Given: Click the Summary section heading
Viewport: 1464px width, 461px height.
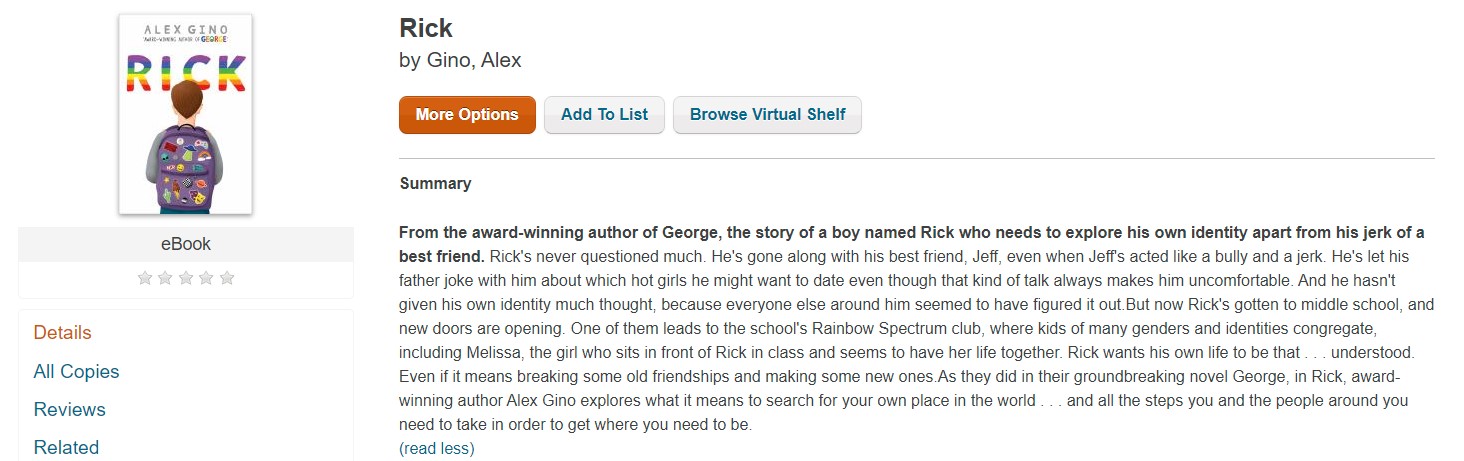Looking at the screenshot, I should pyautogui.click(x=435, y=183).
